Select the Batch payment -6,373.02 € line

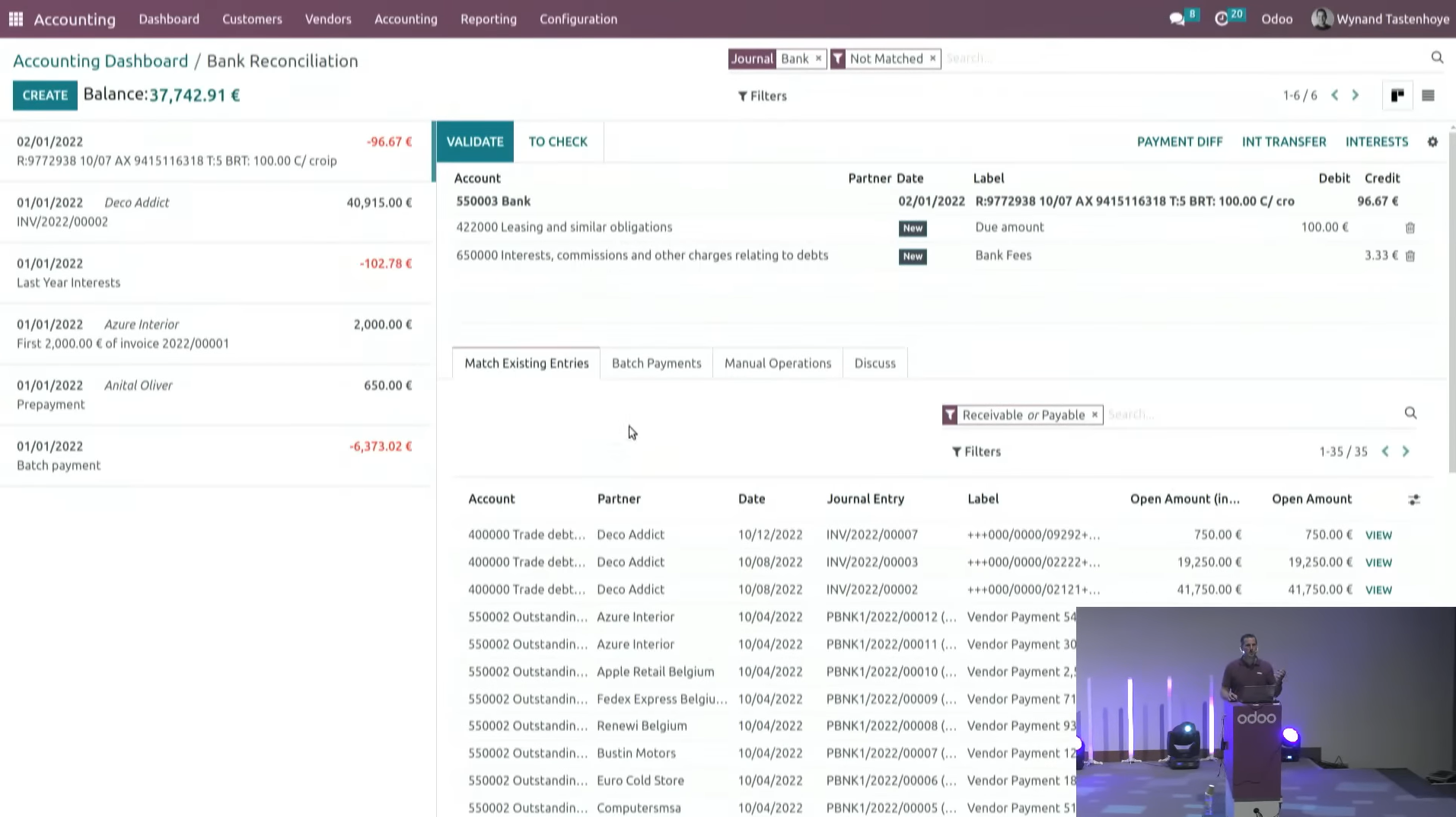(216, 456)
